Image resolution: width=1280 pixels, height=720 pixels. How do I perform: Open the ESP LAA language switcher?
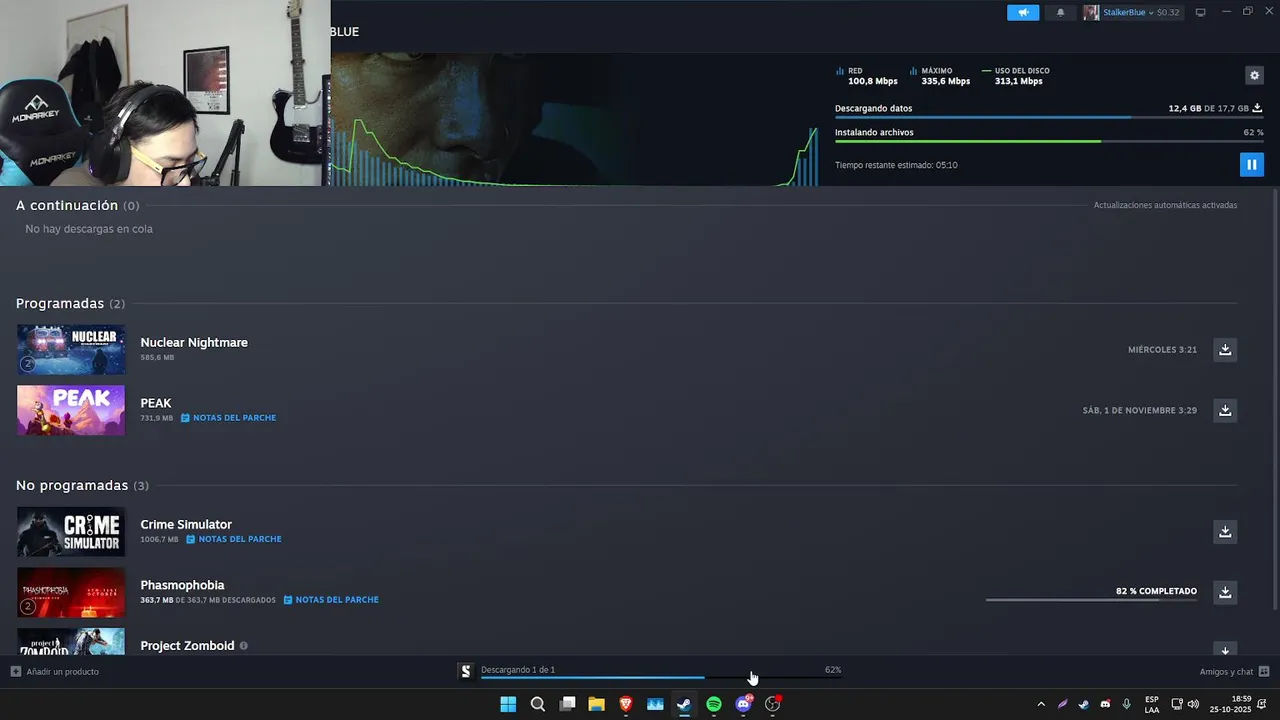[x=1152, y=704]
